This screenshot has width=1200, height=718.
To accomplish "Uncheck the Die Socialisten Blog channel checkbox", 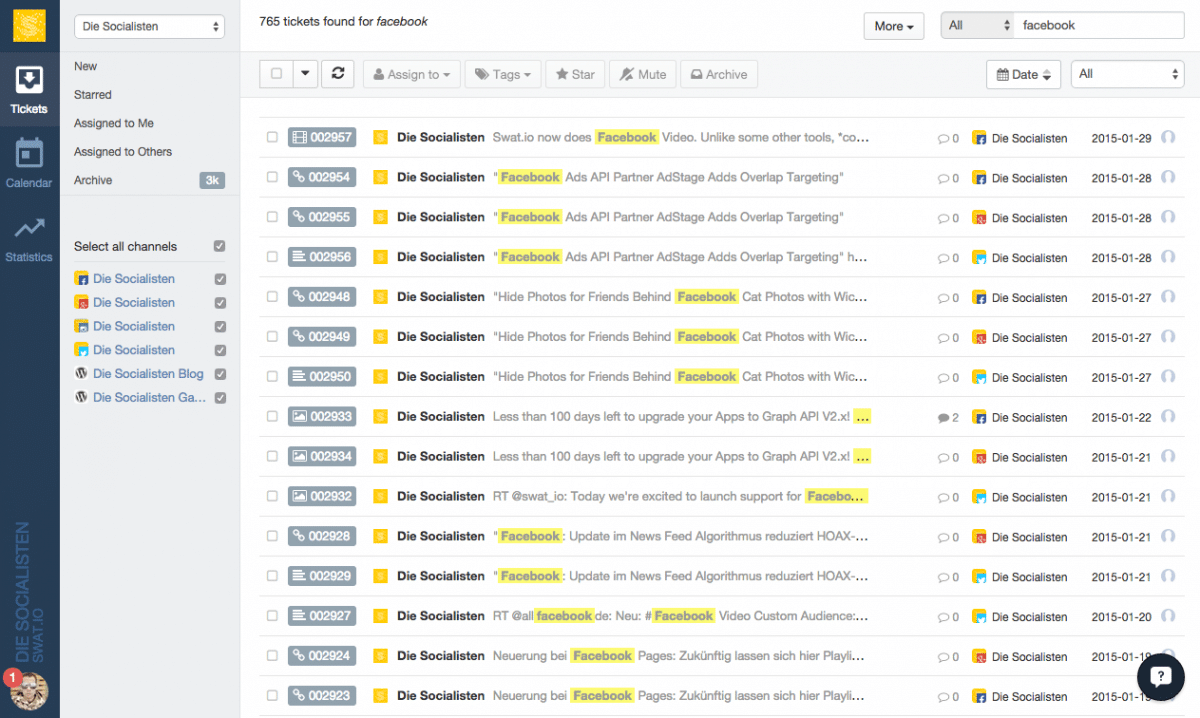I will click(x=220, y=375).
